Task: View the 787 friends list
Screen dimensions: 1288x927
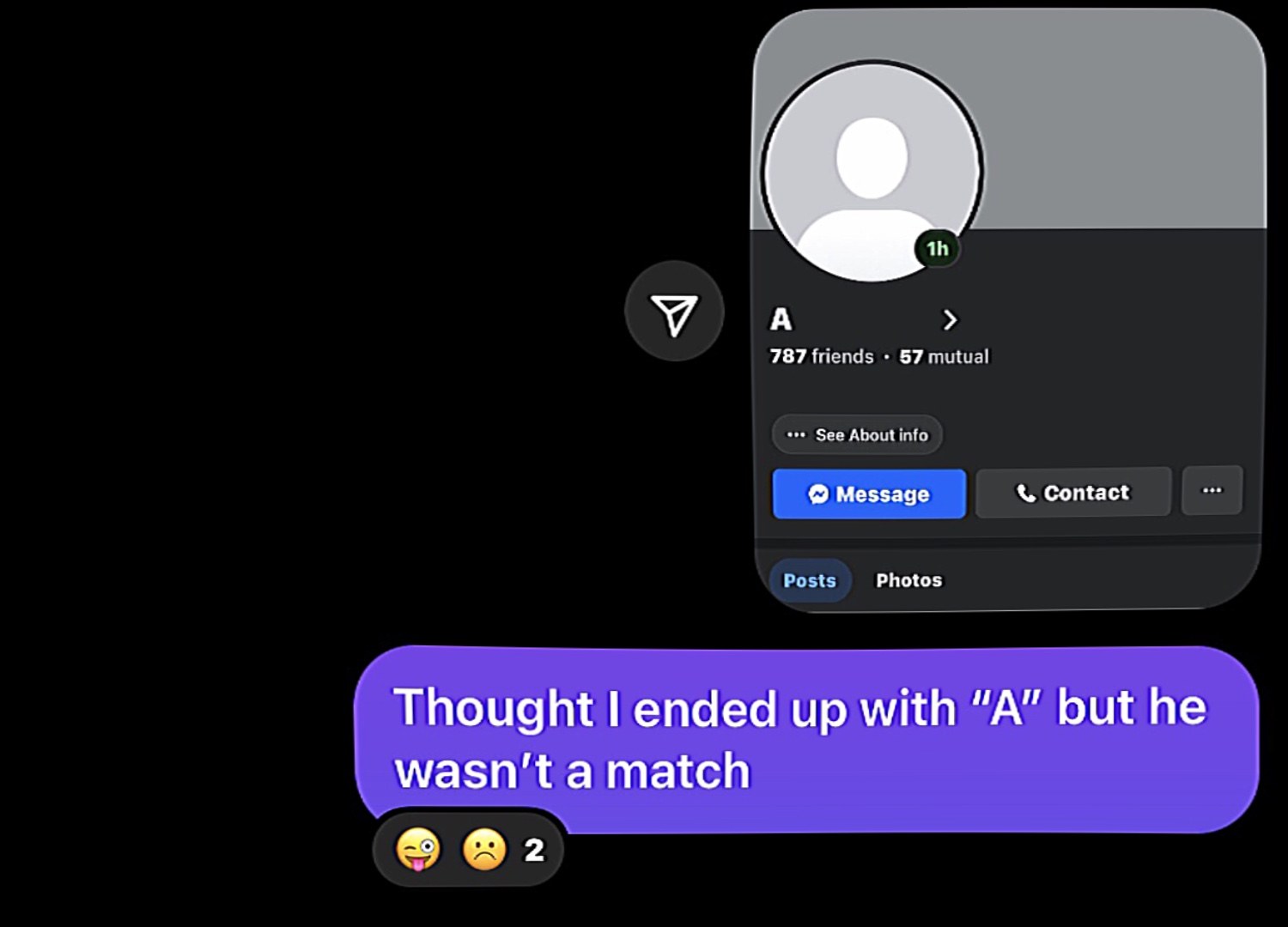Action: point(822,356)
